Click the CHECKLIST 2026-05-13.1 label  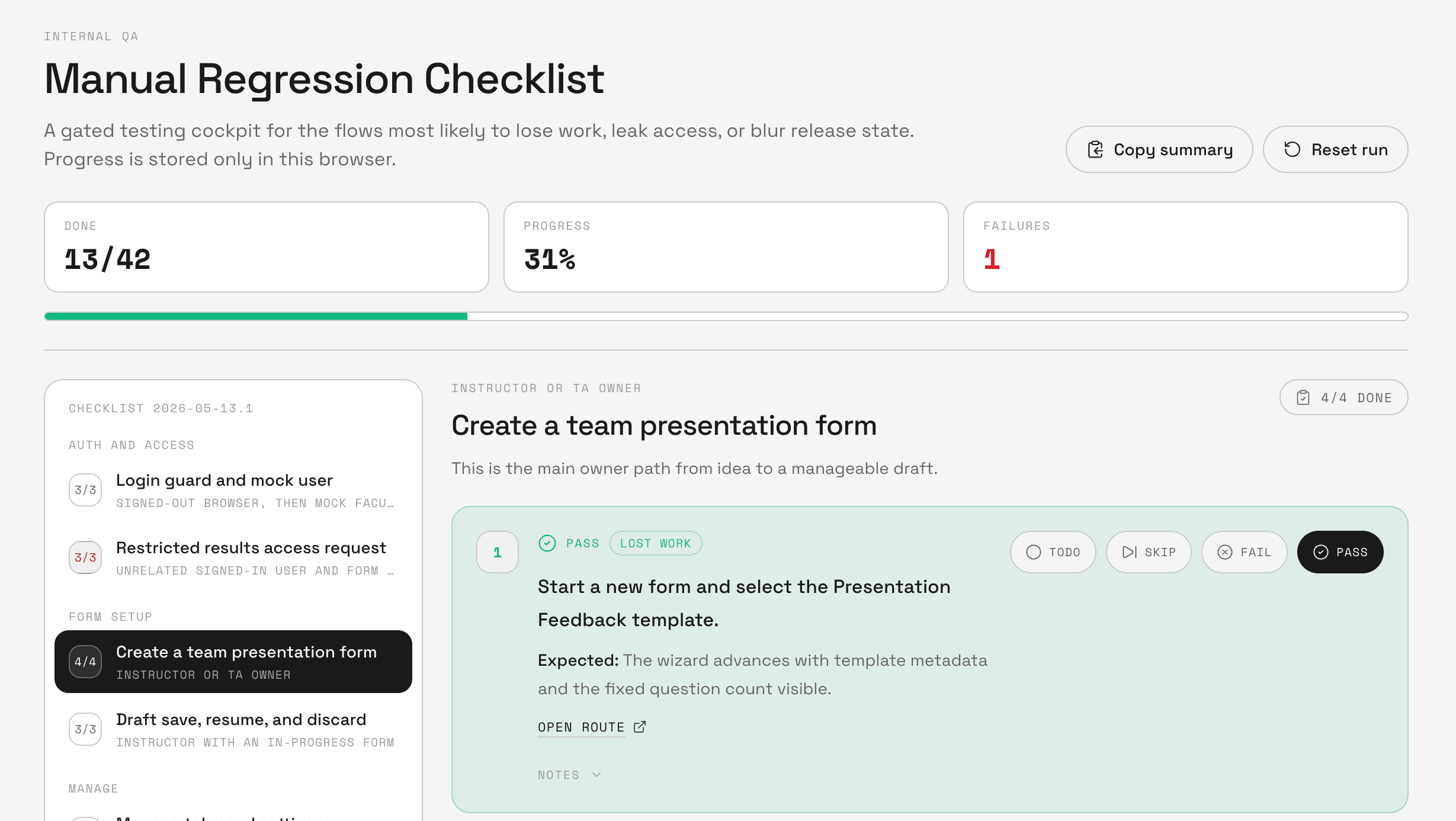161,408
